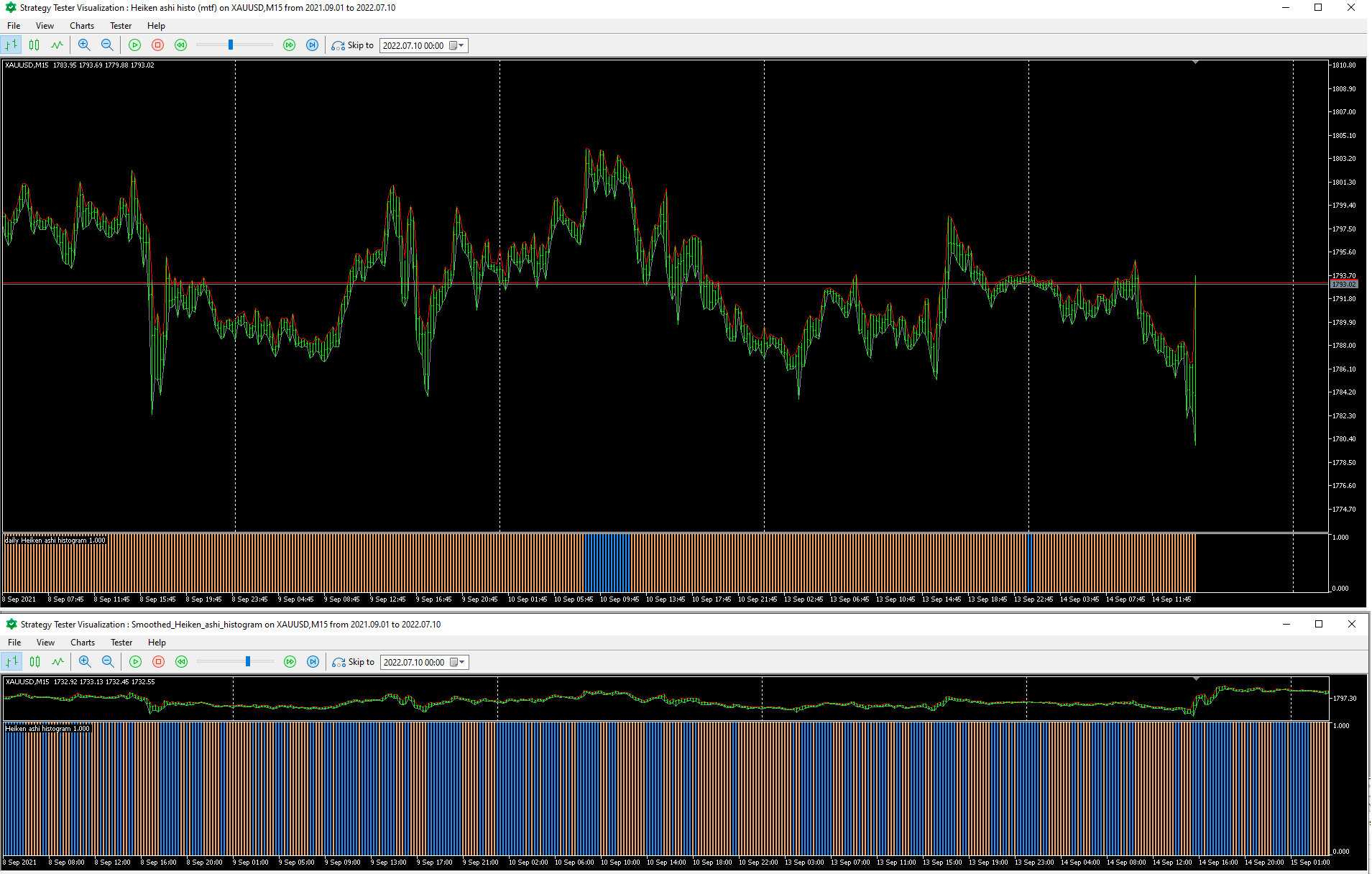Image resolution: width=1372 pixels, height=874 pixels.
Task: Open the Tester menu in bottom window
Action: [x=121, y=643]
